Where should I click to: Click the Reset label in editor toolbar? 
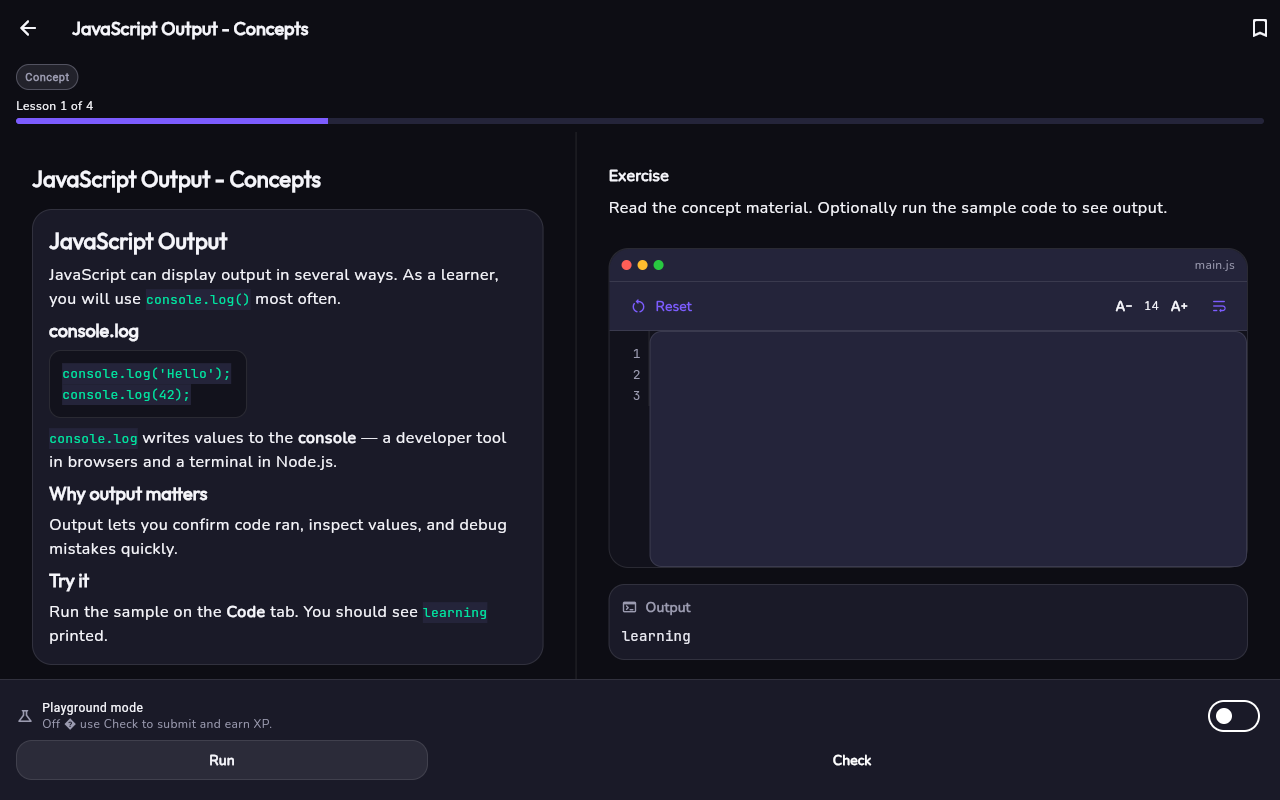tap(673, 306)
